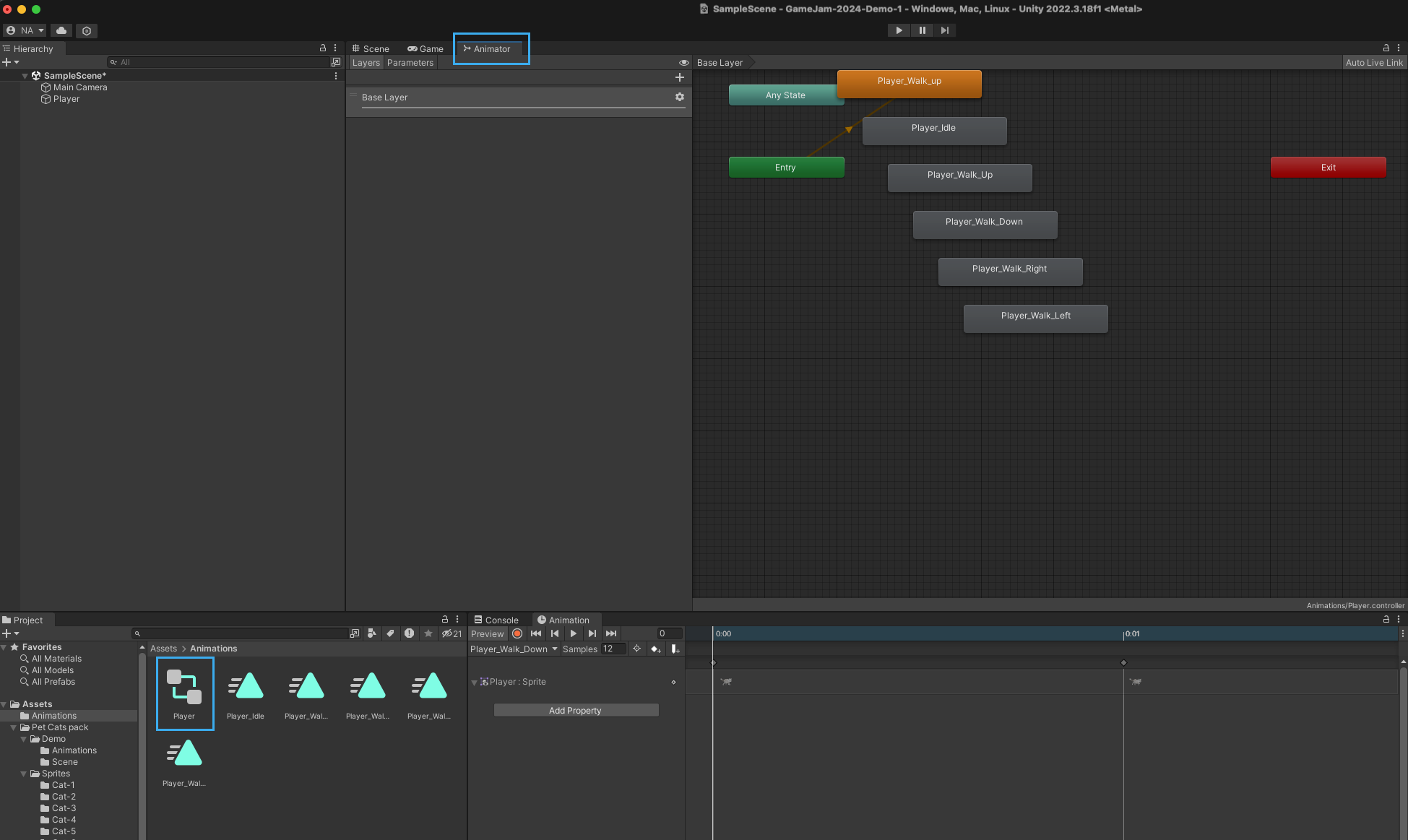The height and width of the screenshot is (840, 1408).
Task: Open Base Layer settings gear
Action: [679, 97]
